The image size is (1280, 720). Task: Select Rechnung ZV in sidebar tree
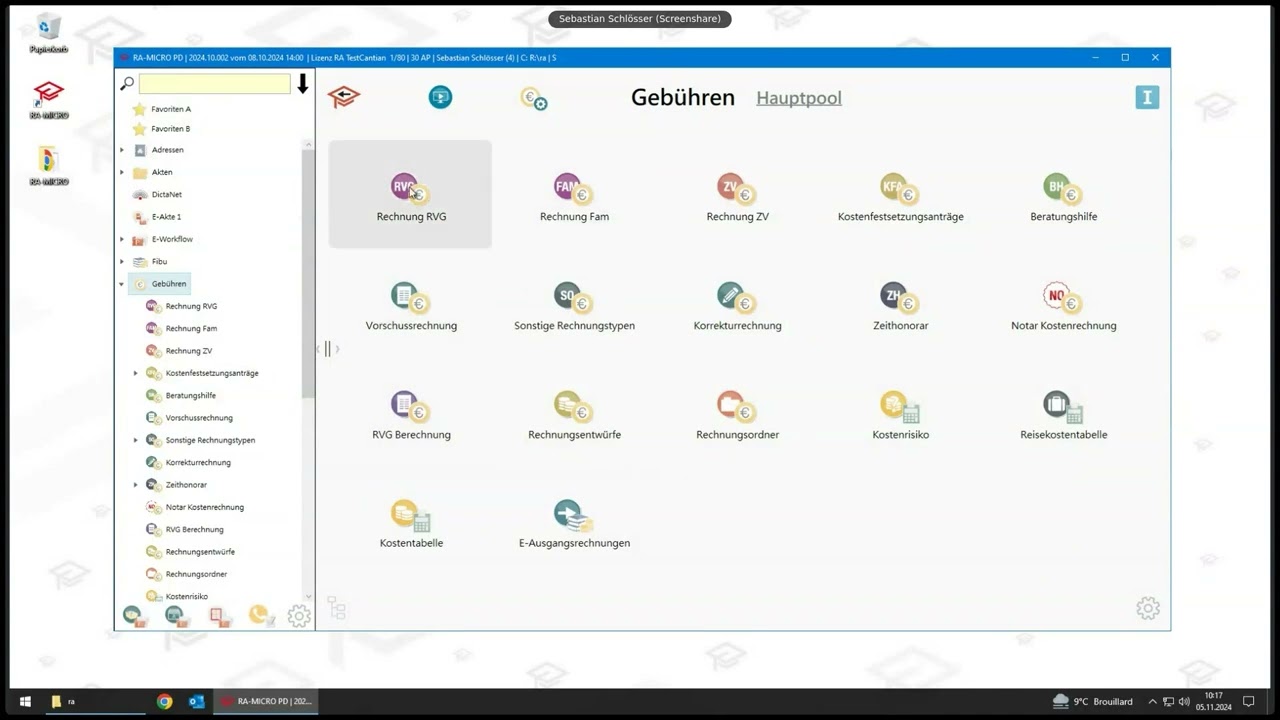point(188,351)
